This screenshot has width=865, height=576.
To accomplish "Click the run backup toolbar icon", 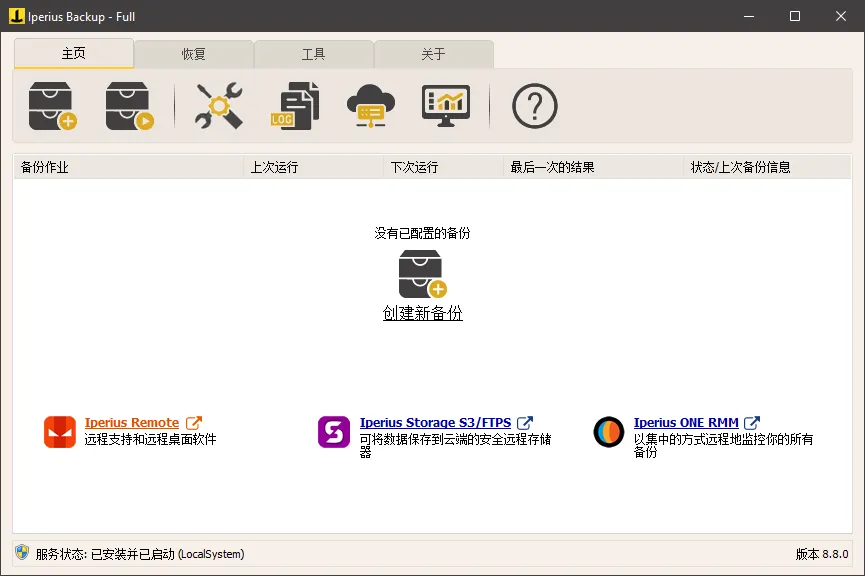I will 128,105.
